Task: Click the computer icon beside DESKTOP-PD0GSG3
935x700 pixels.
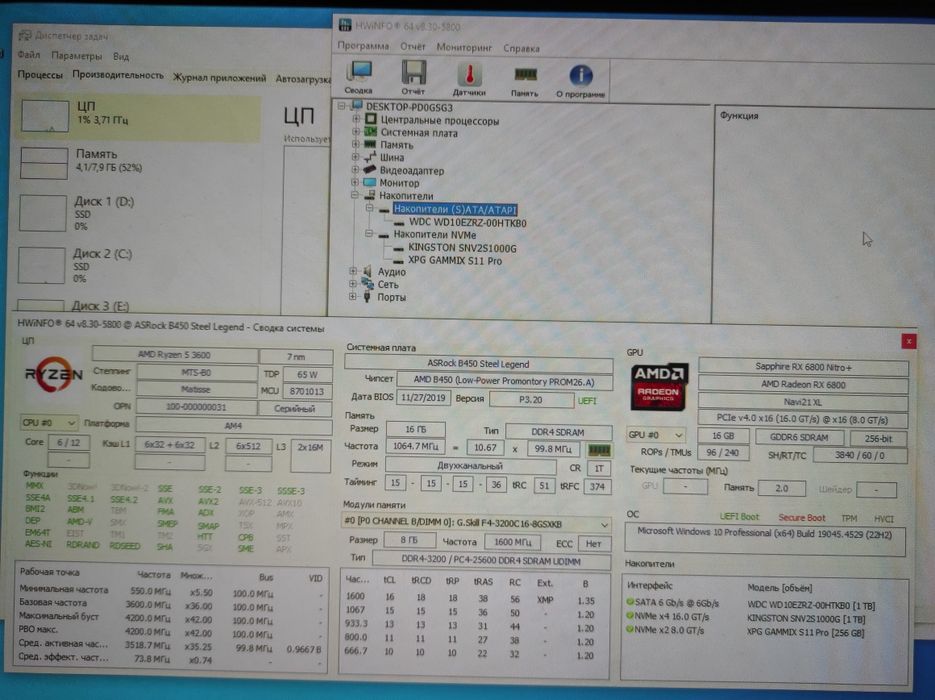Action: coord(357,106)
